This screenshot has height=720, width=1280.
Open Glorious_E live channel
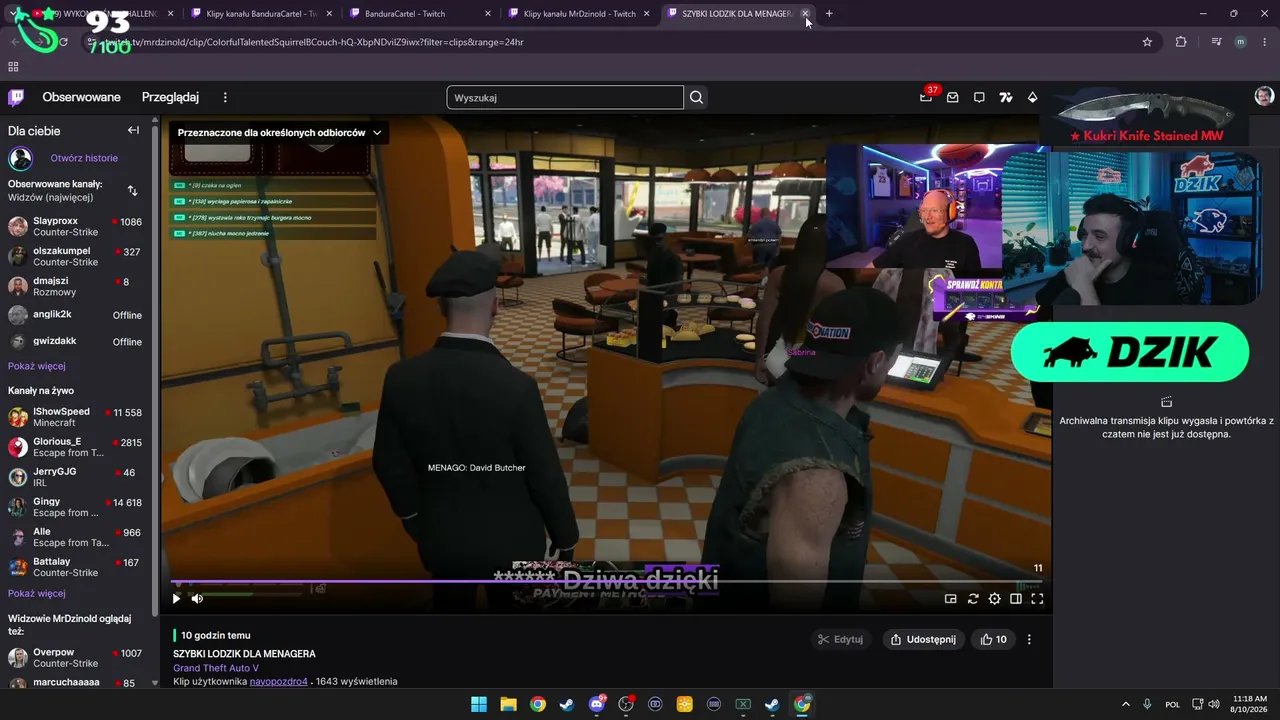(x=76, y=447)
